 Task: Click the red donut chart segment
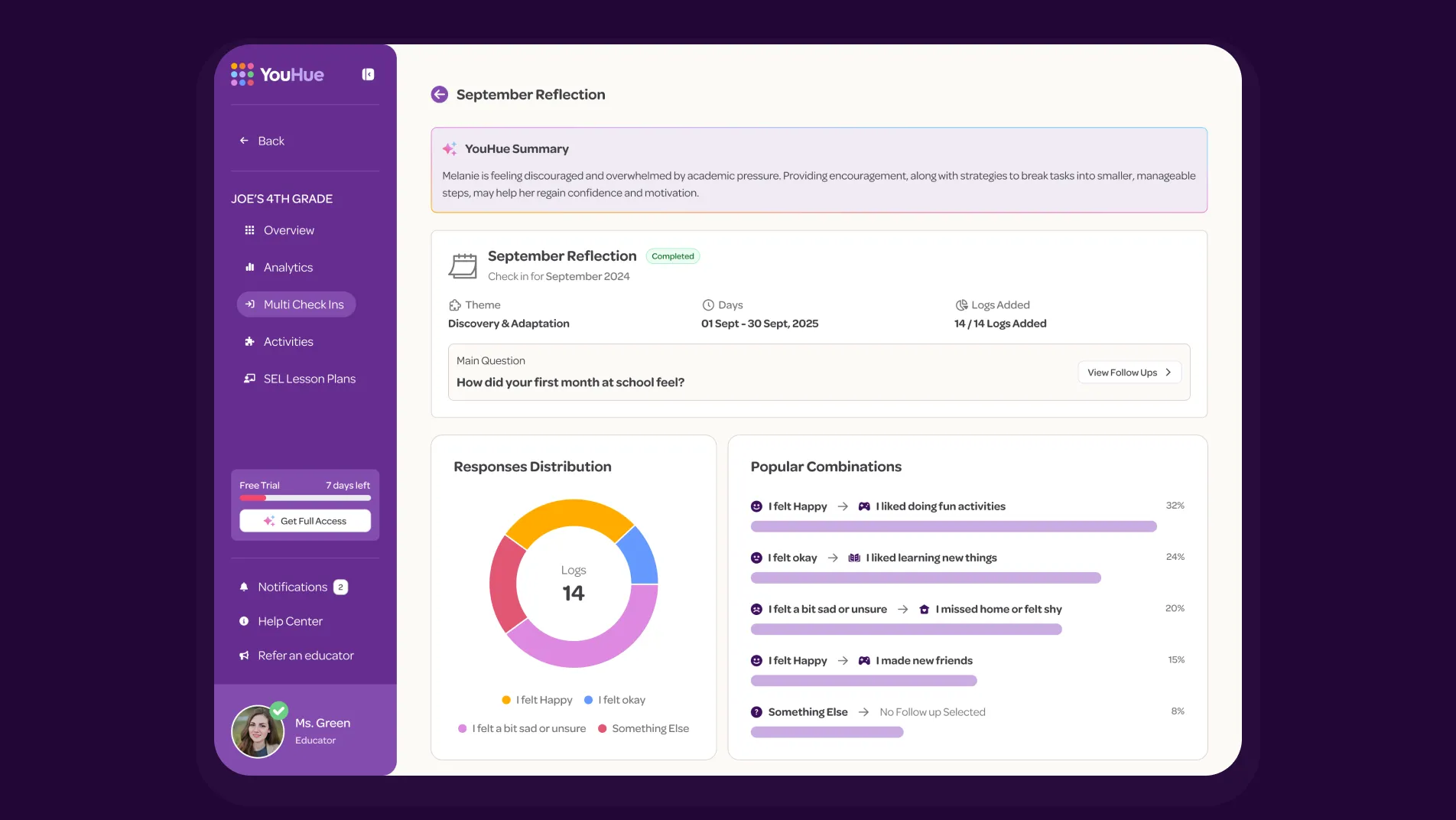(x=505, y=585)
